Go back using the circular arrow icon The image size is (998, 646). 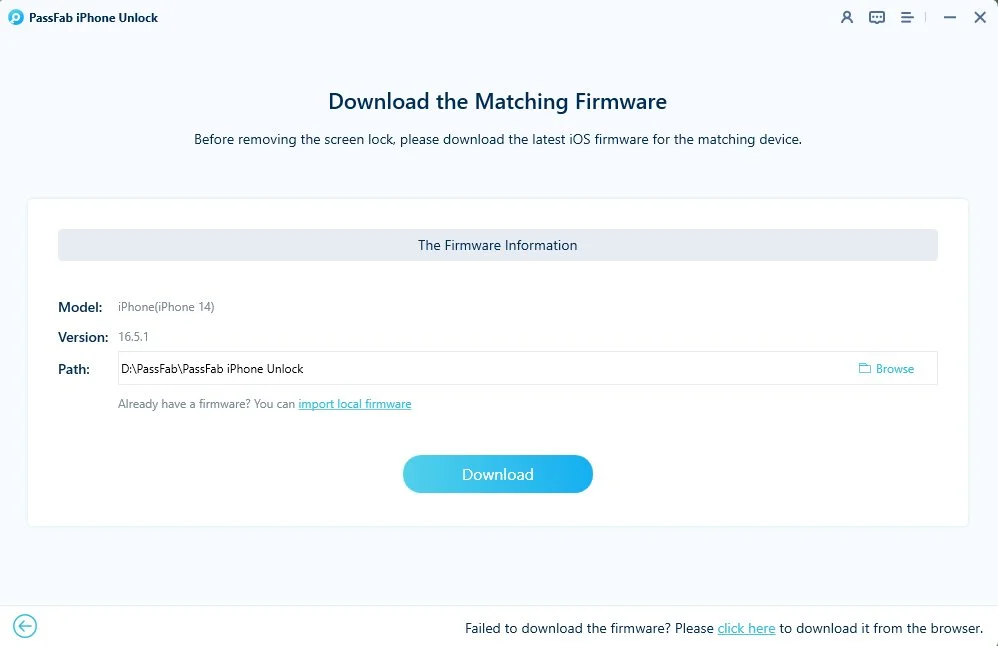pos(24,625)
